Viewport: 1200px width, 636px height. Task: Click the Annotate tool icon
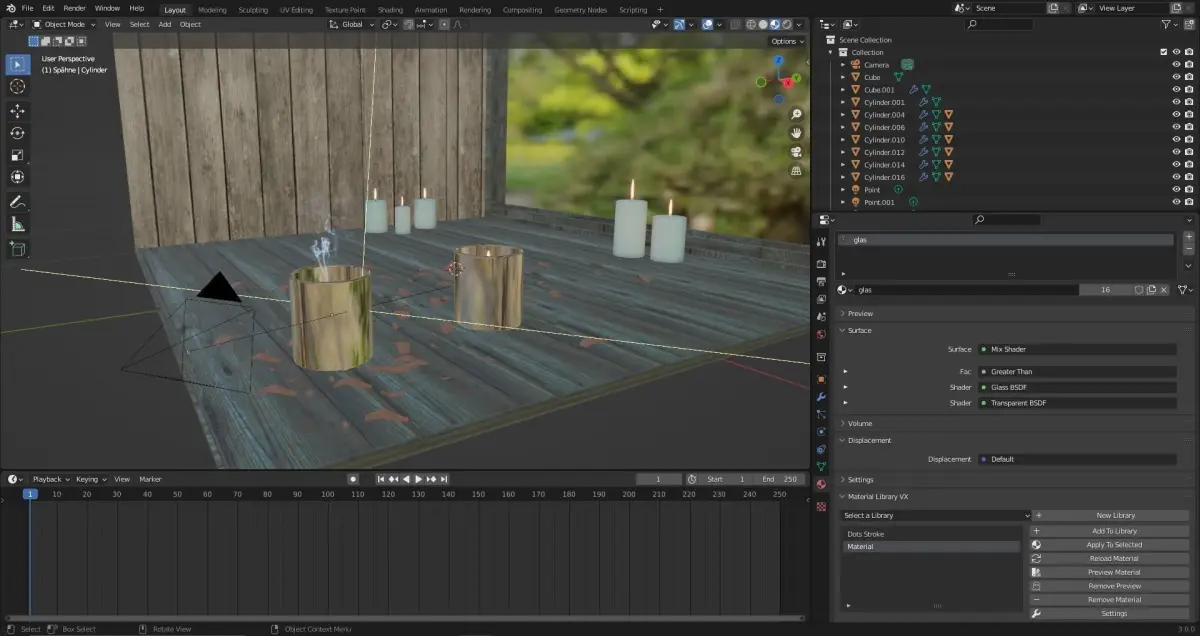point(18,202)
